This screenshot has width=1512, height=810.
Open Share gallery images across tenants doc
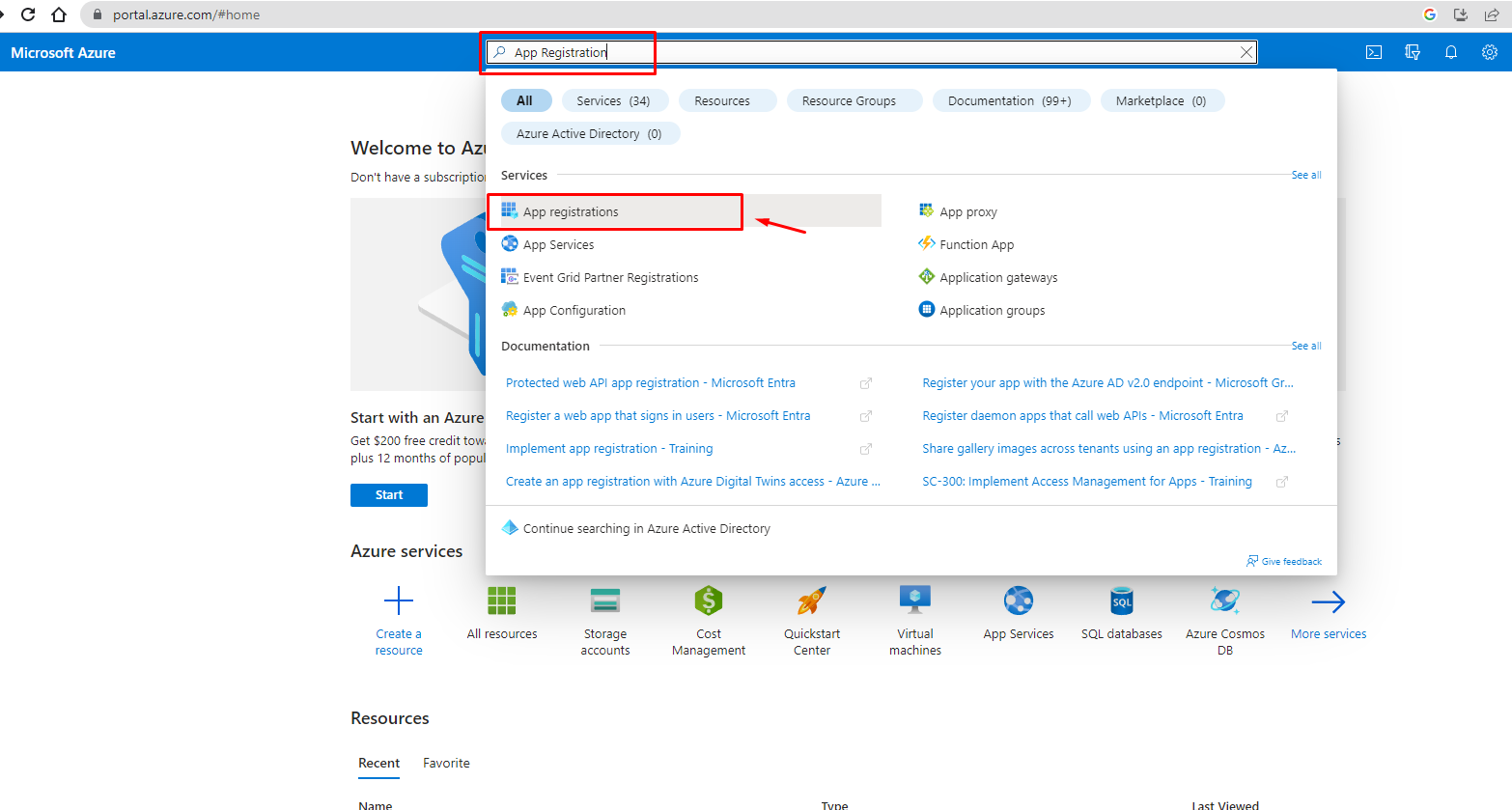click(1108, 448)
